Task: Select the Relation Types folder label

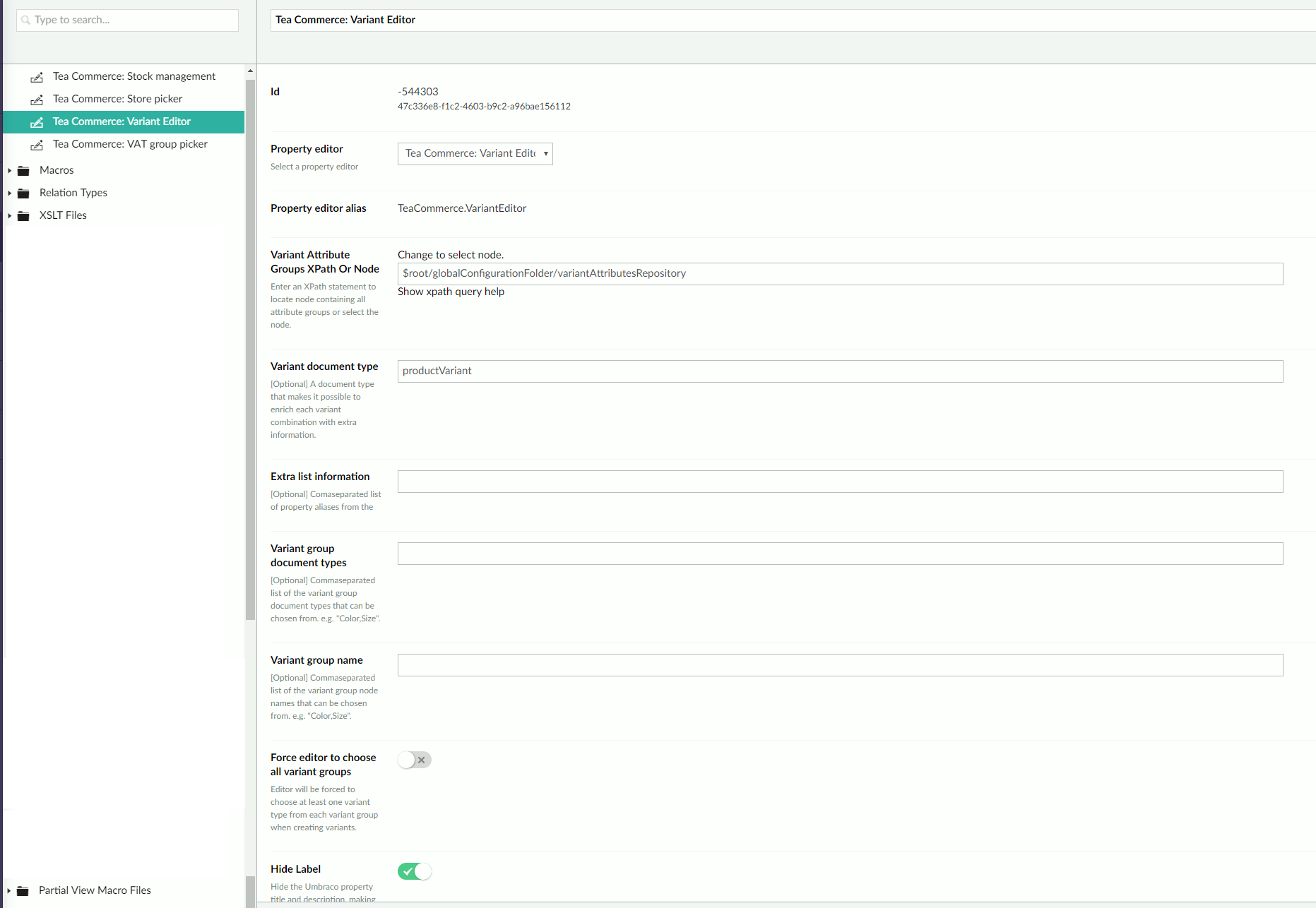Action: click(73, 193)
